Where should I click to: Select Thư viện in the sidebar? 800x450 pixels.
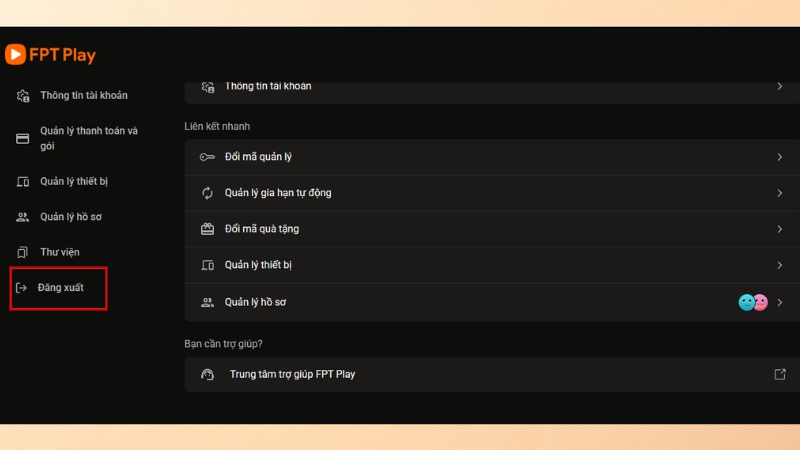60,252
